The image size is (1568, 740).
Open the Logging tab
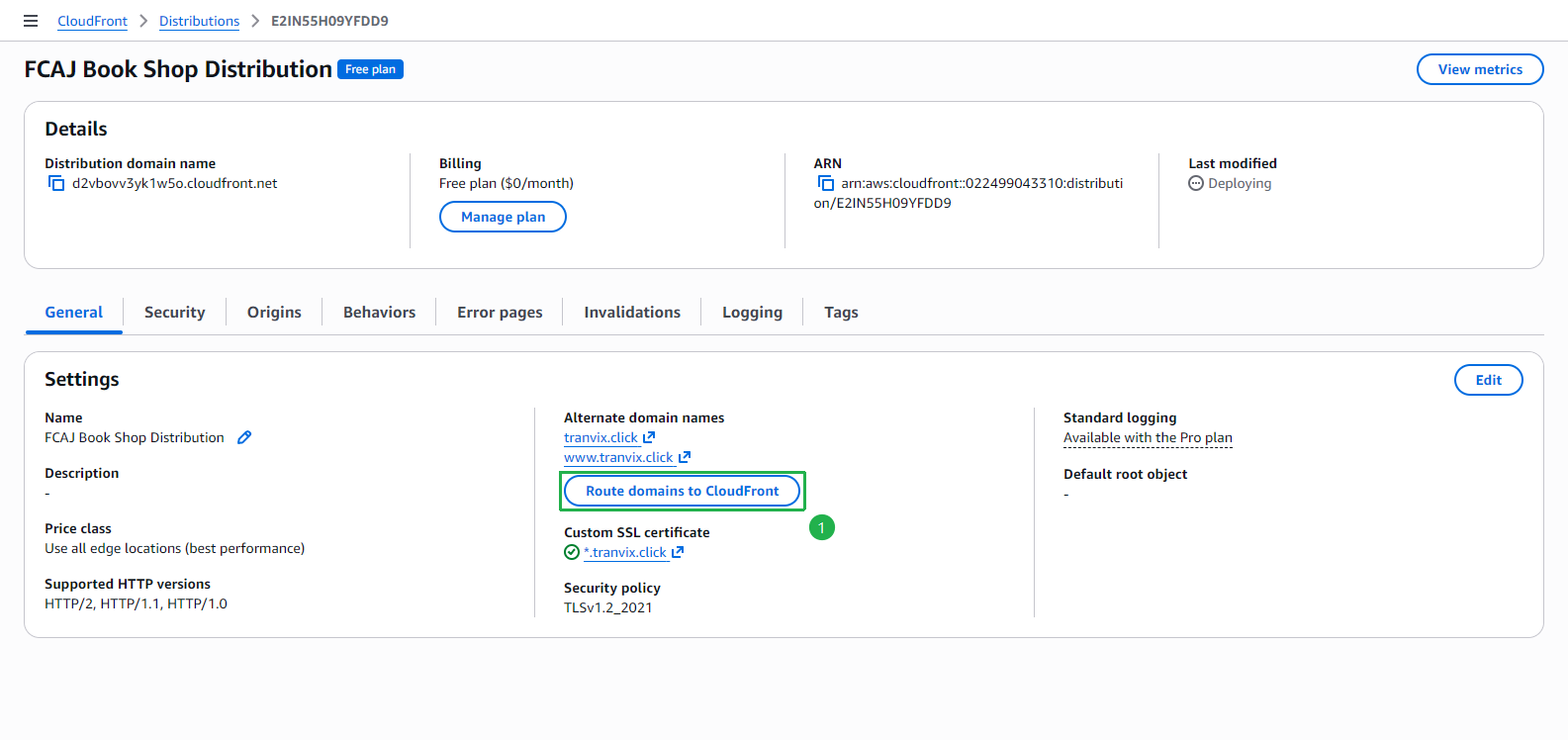752,313
